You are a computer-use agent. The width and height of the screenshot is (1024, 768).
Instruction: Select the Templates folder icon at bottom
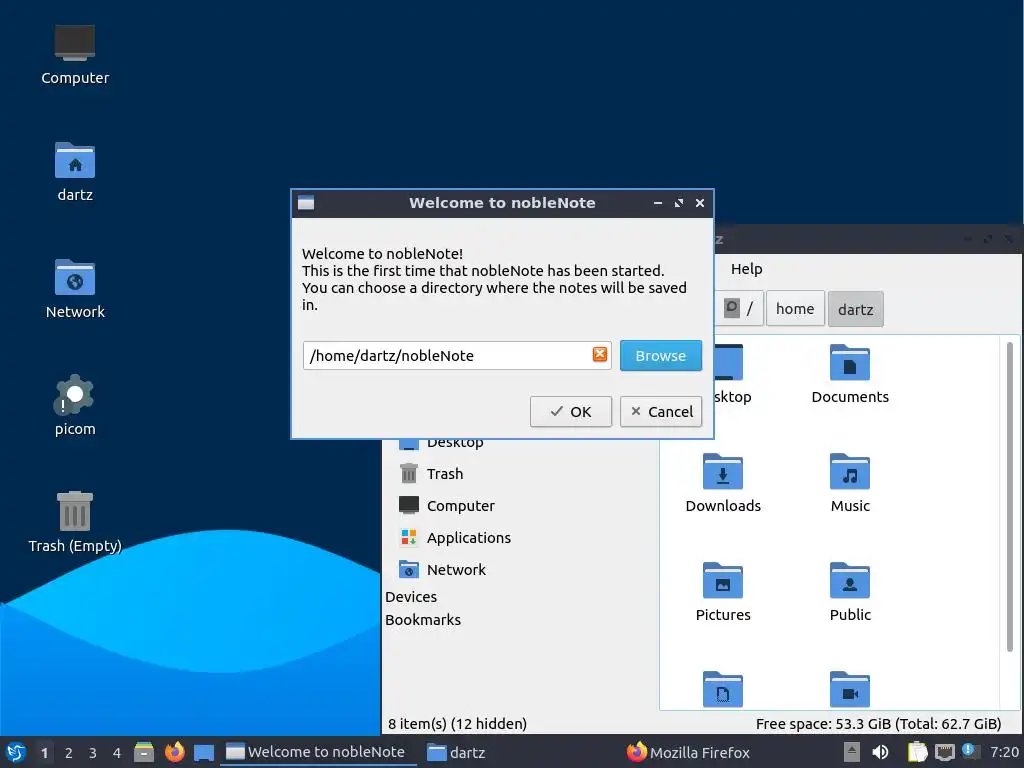tap(723, 689)
